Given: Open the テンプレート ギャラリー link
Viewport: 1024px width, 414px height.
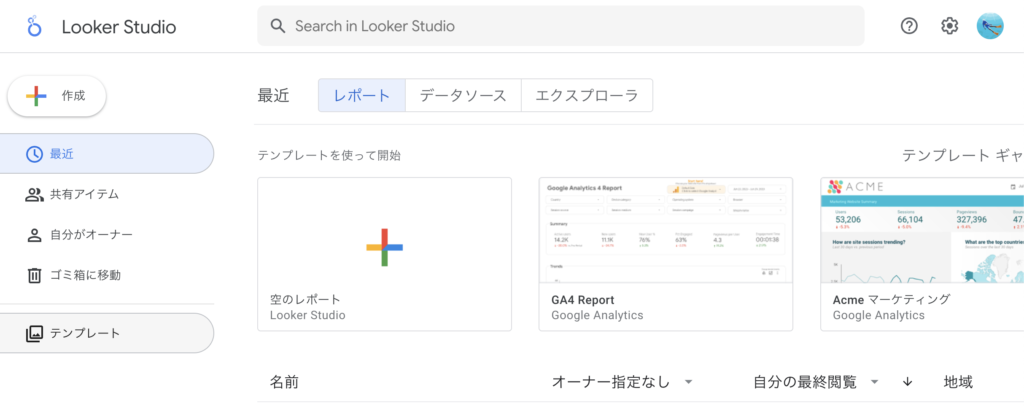Looking at the screenshot, I should coord(962,155).
